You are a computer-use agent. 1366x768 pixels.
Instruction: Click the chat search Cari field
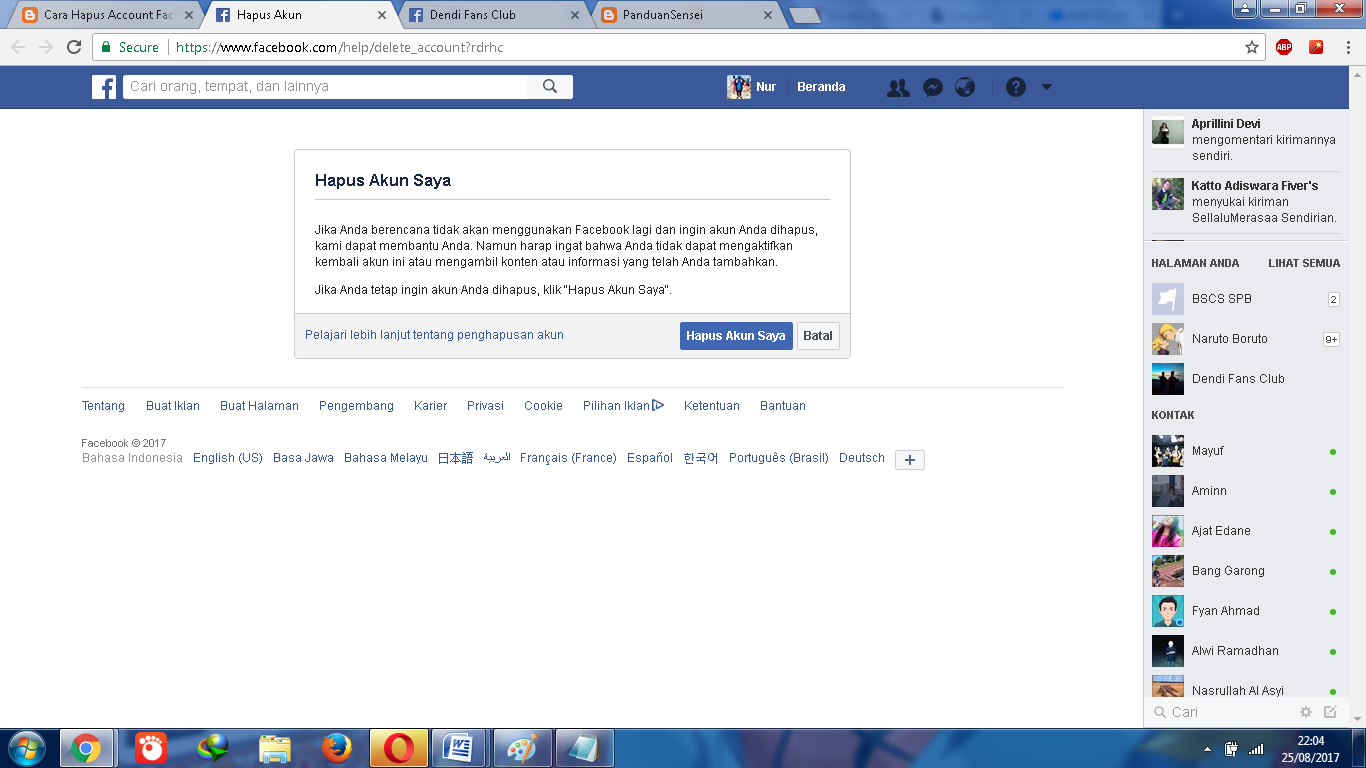(x=1220, y=712)
